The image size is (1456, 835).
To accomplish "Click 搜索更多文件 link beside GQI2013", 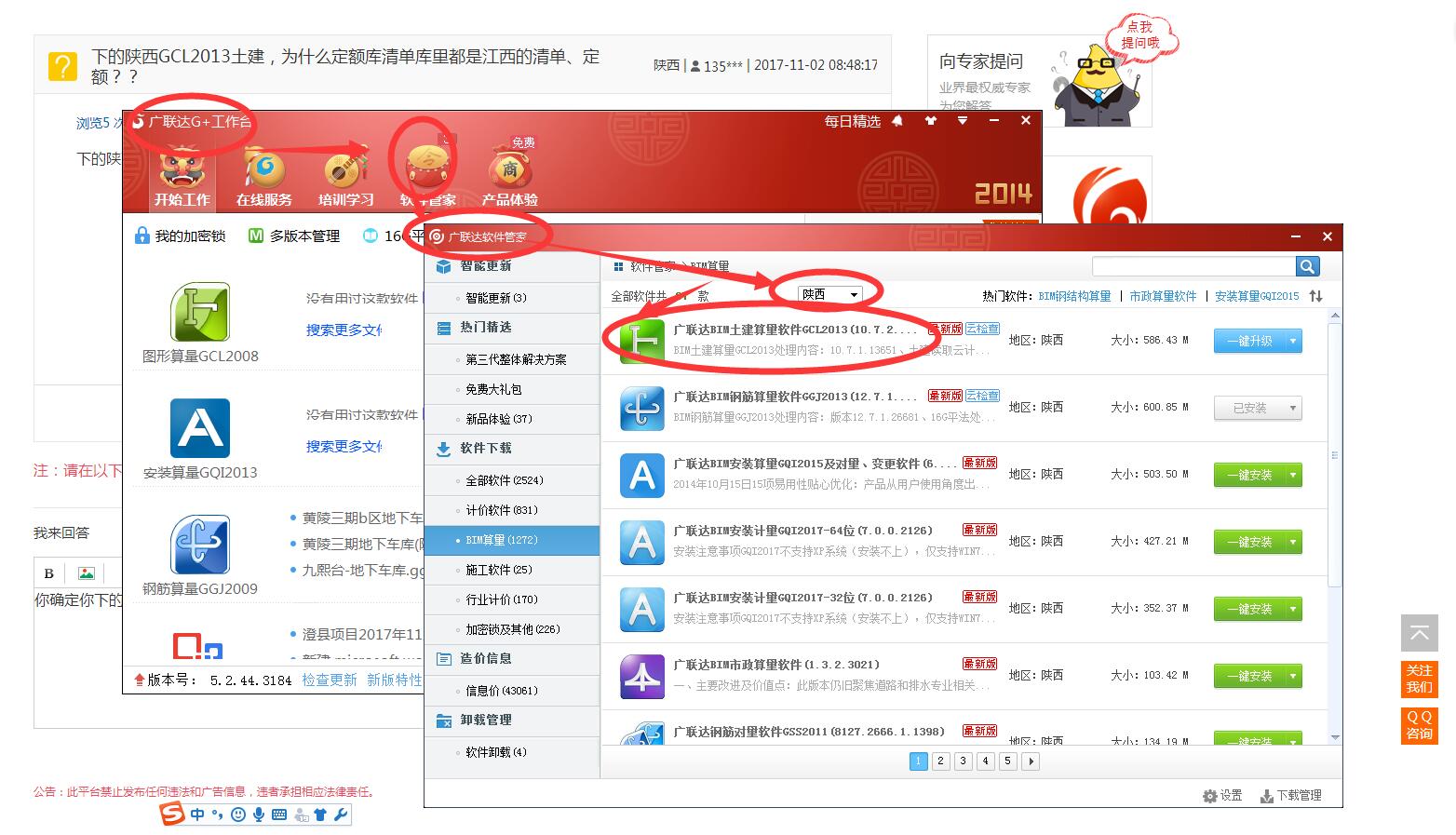I will pos(344,446).
